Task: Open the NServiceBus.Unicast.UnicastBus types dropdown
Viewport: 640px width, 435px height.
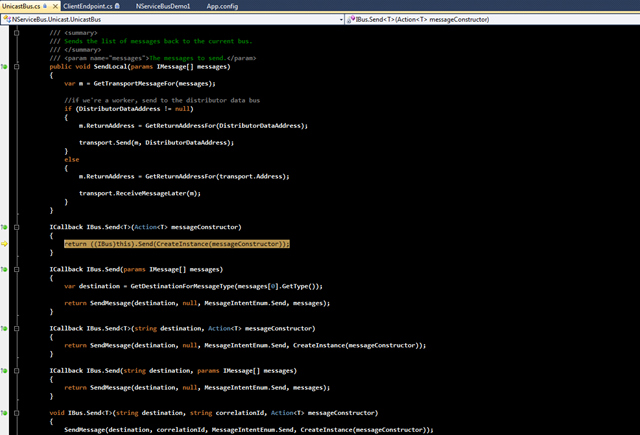Action: [x=173, y=19]
